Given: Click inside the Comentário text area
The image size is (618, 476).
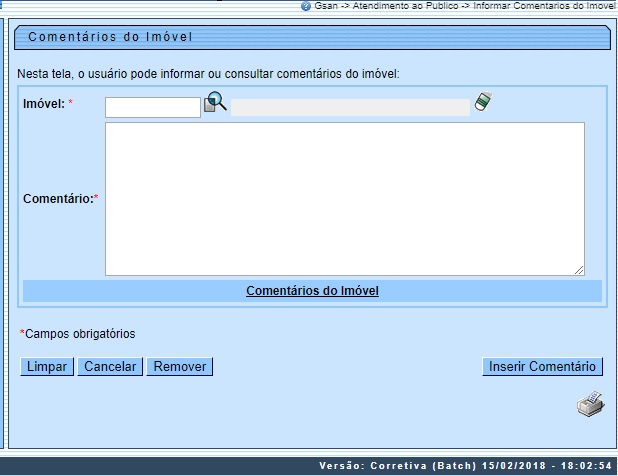Looking at the screenshot, I should tap(344, 198).
